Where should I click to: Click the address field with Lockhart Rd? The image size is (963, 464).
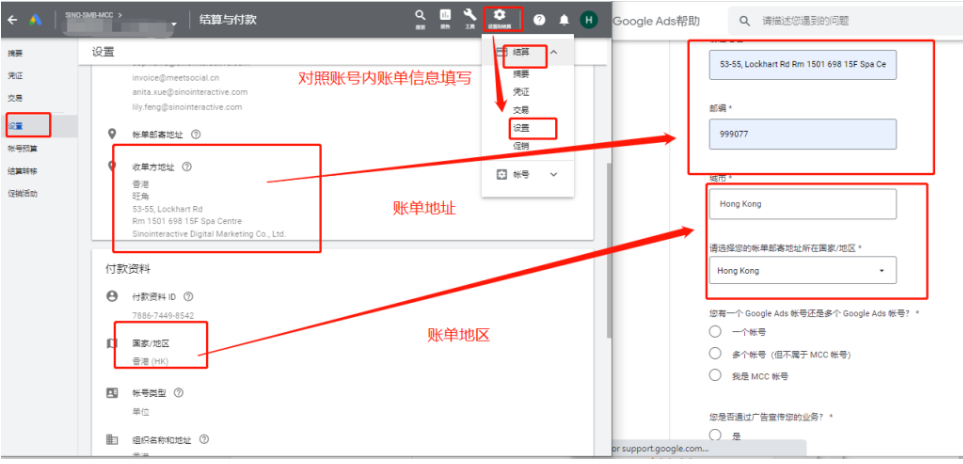tap(802, 64)
